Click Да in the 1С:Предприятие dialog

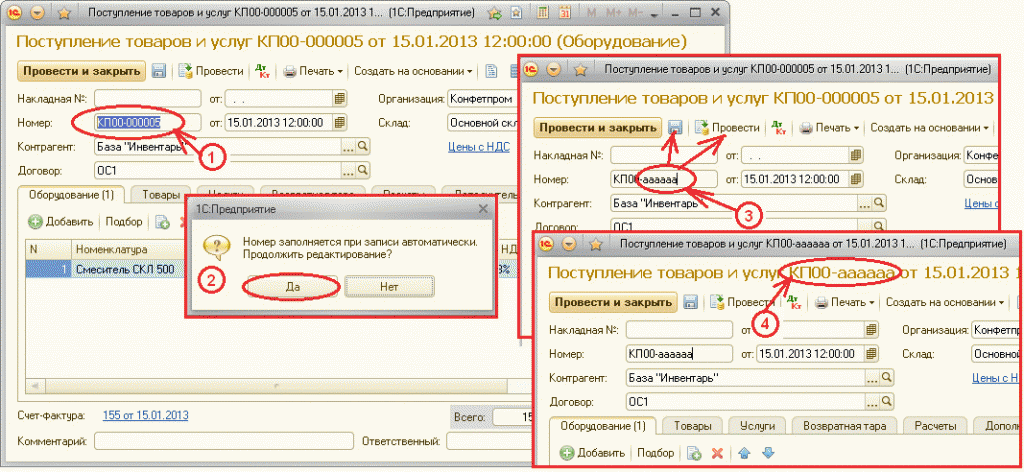click(x=292, y=287)
